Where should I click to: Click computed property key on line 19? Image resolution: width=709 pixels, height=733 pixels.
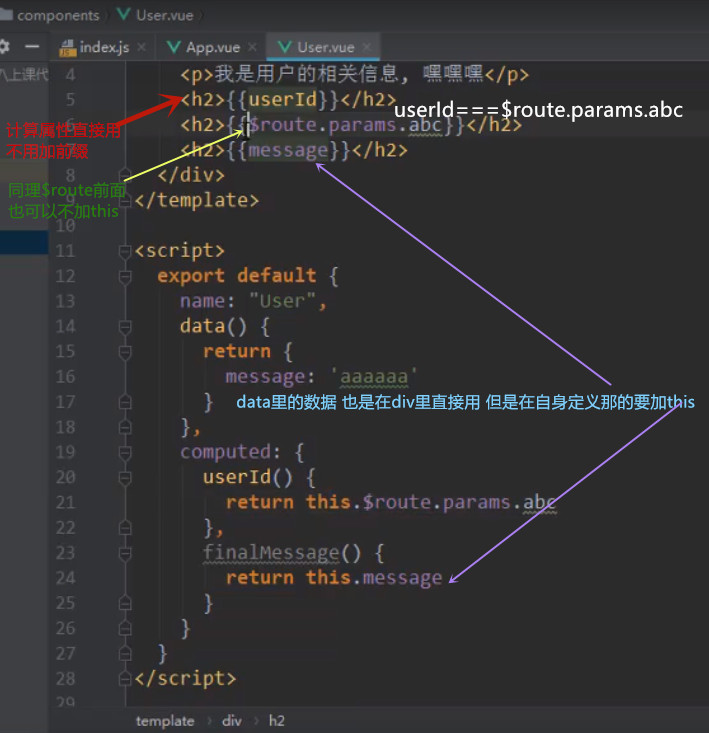tap(226, 452)
